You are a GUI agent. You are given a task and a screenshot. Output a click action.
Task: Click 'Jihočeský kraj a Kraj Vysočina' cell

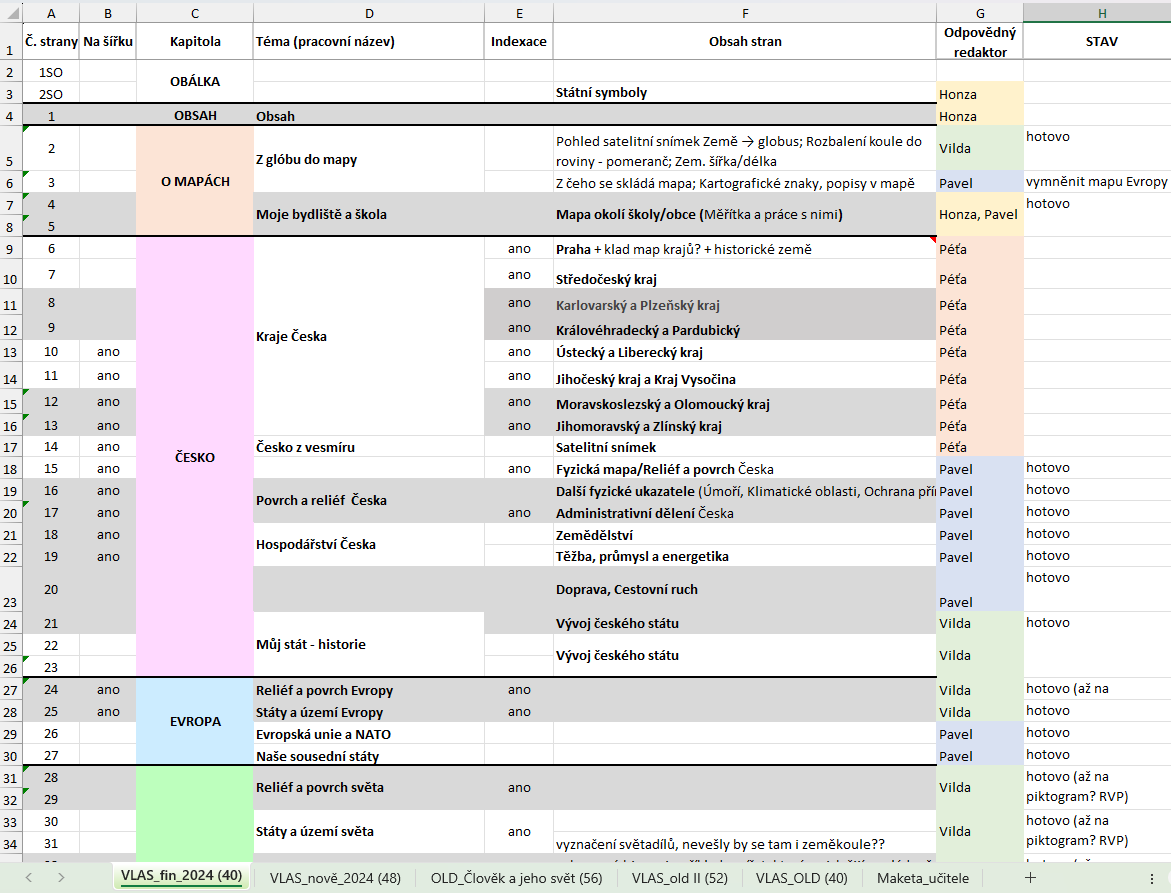click(745, 376)
